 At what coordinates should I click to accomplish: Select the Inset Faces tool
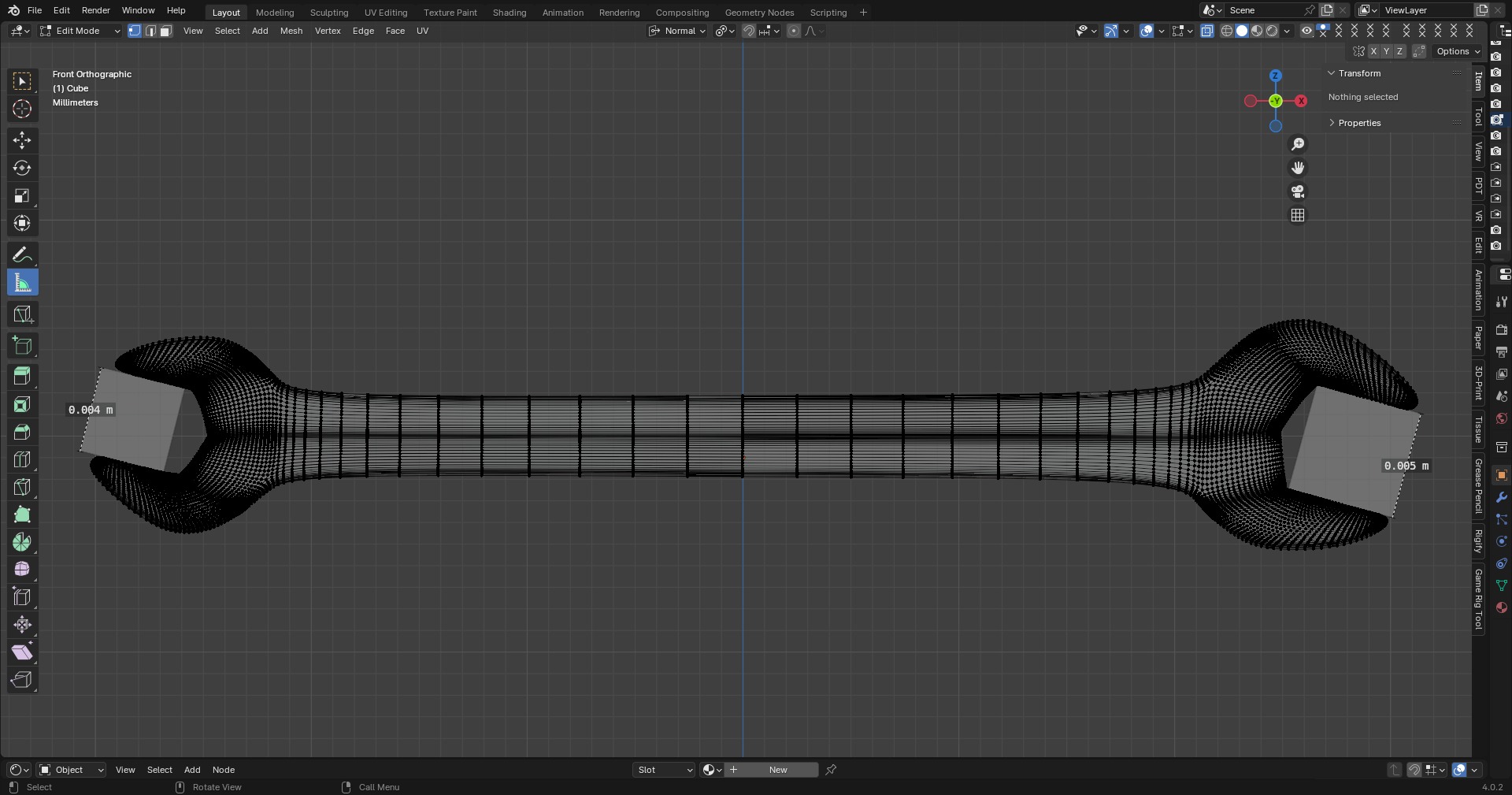22,404
